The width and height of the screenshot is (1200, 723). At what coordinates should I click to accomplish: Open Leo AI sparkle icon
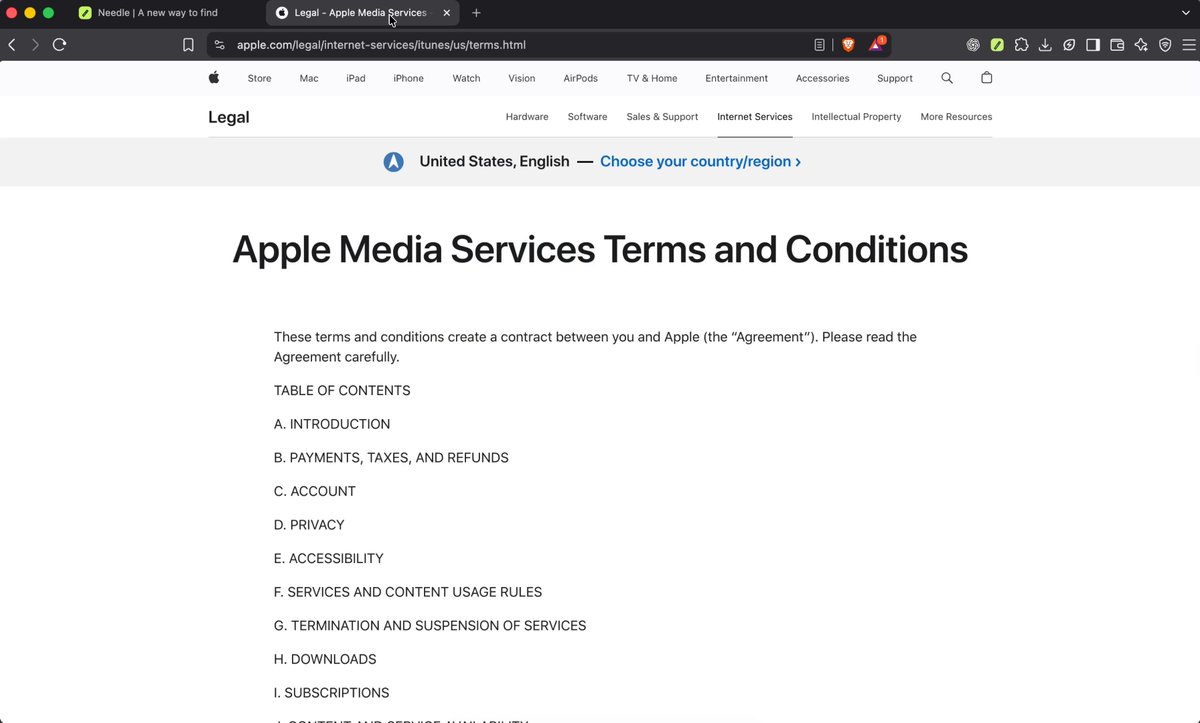[1141, 45]
